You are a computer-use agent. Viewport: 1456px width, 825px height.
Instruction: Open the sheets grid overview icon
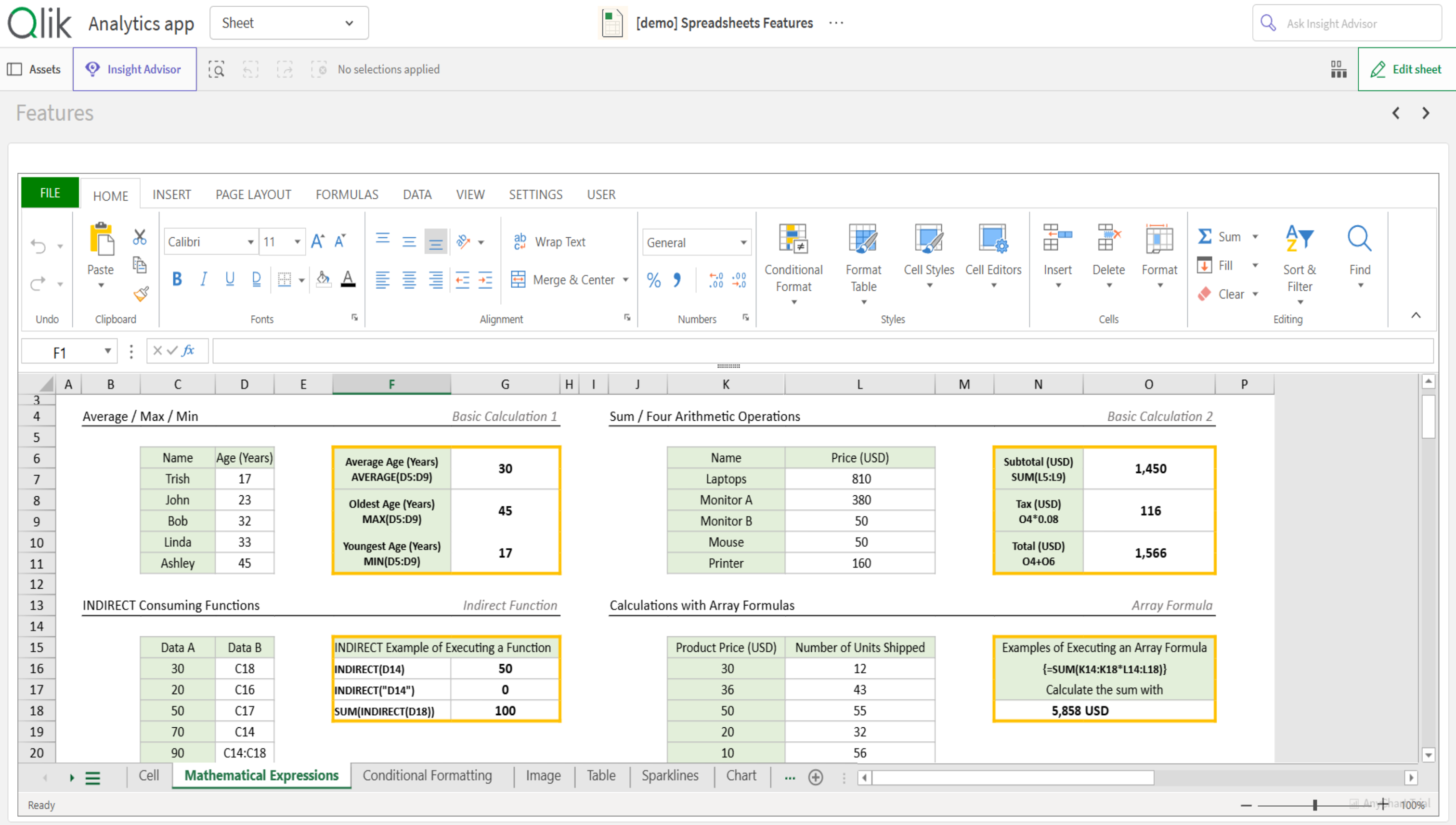(x=1338, y=69)
